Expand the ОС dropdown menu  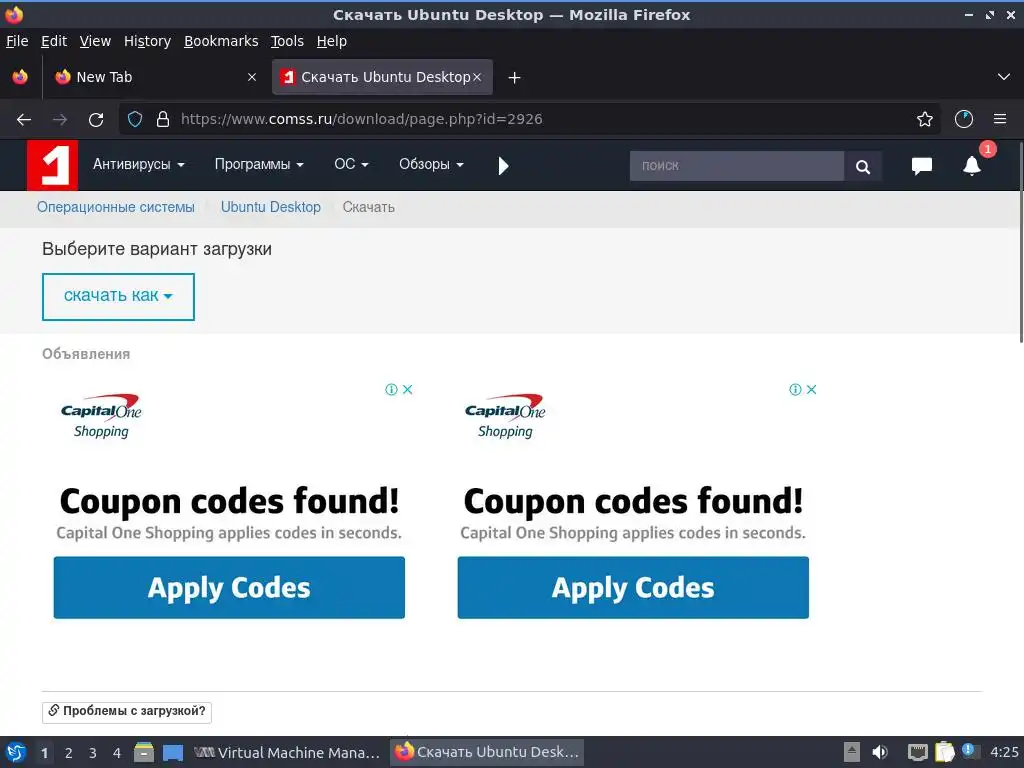(x=351, y=165)
